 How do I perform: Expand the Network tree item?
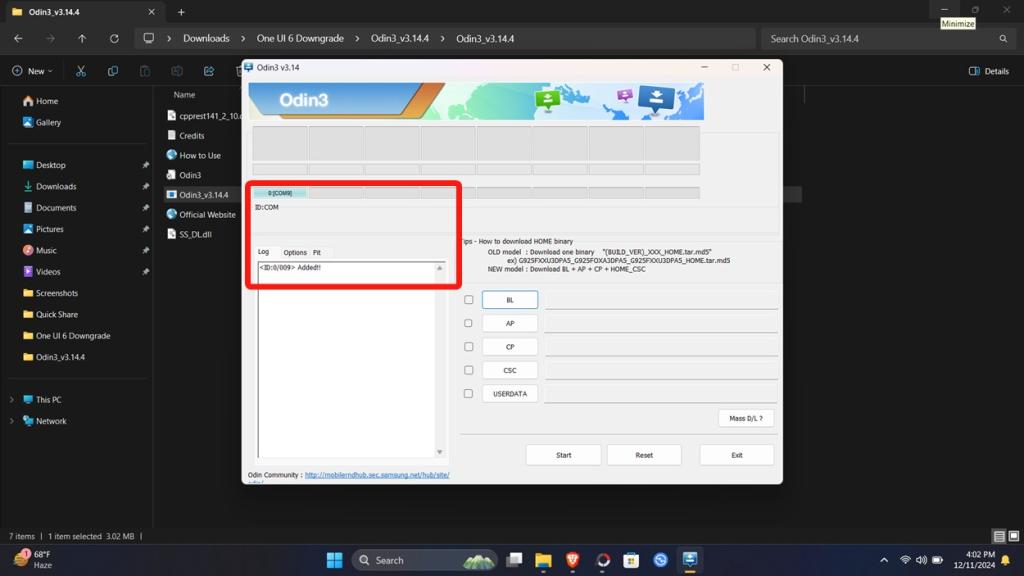pos(11,421)
